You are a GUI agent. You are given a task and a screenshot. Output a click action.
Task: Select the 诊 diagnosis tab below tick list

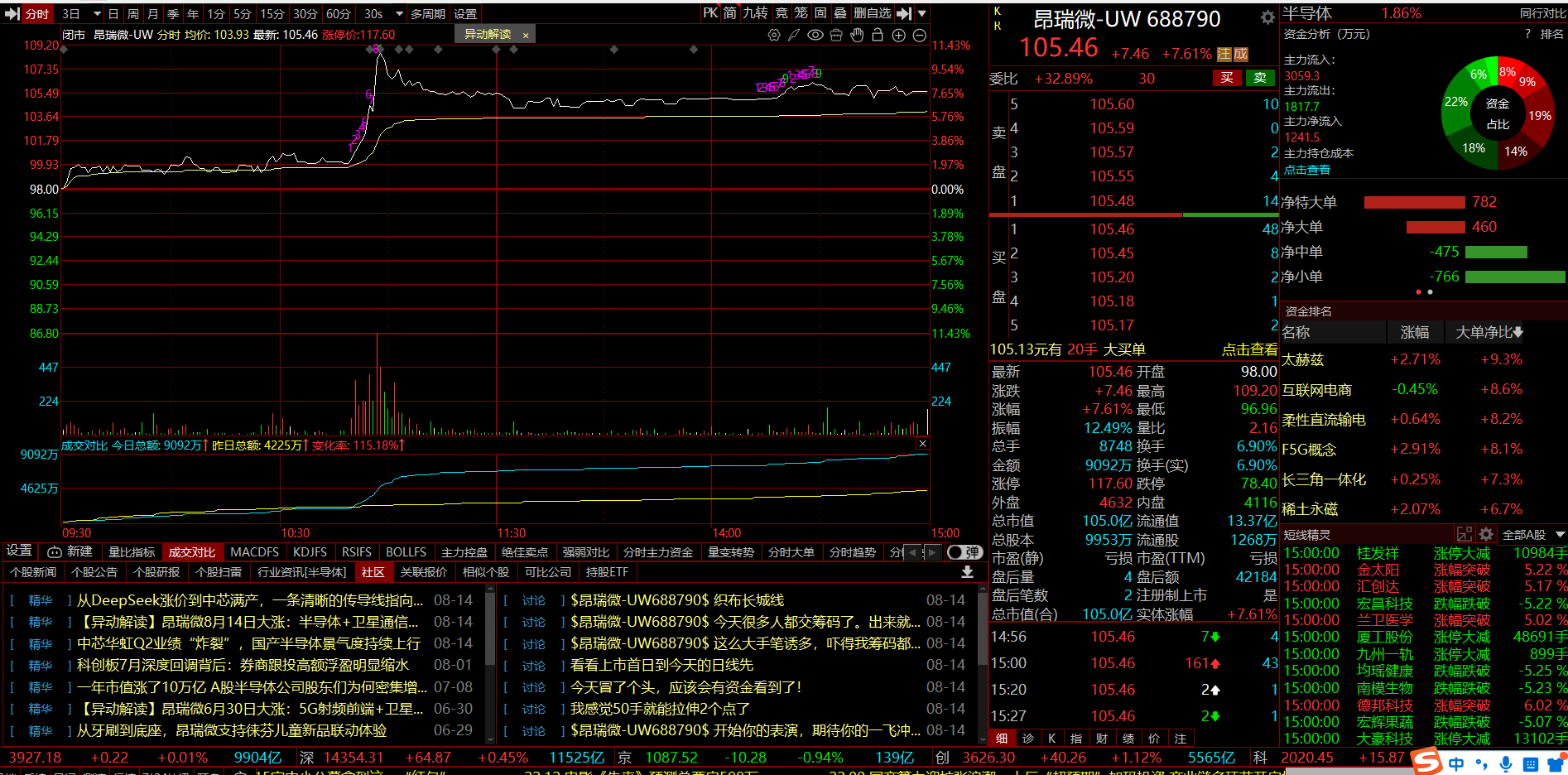[x=1027, y=738]
